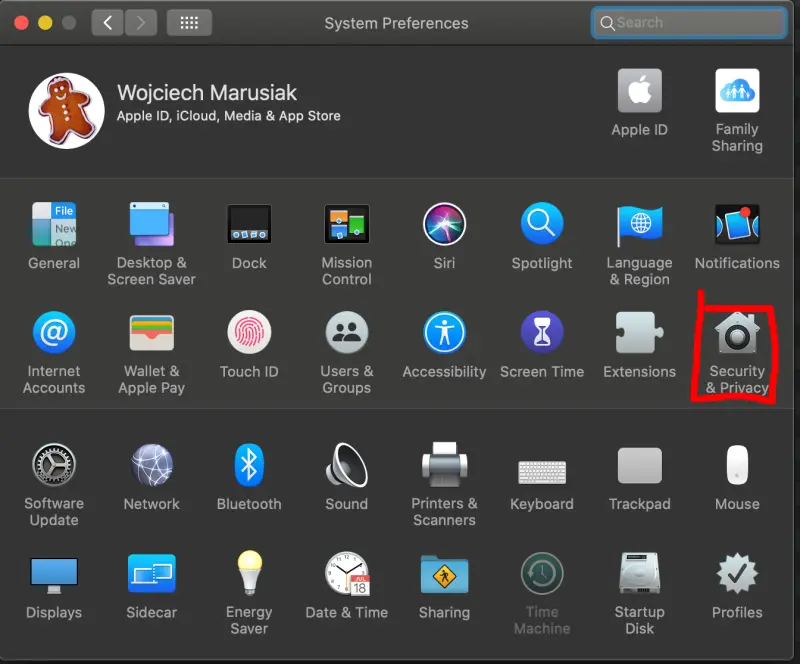Open Siri settings
800x664 pixels.
click(444, 225)
